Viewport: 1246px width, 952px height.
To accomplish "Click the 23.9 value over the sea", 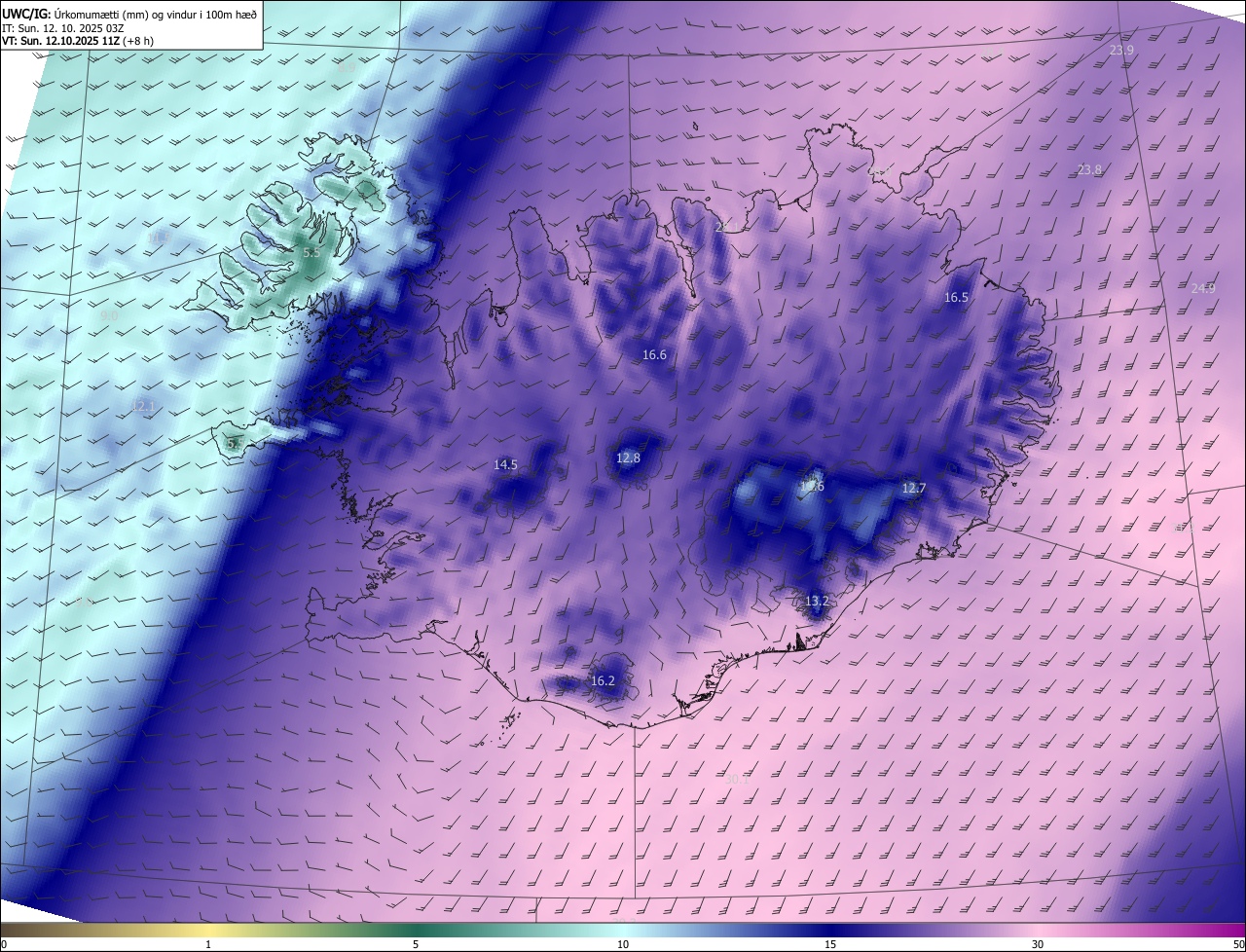I will [1121, 50].
